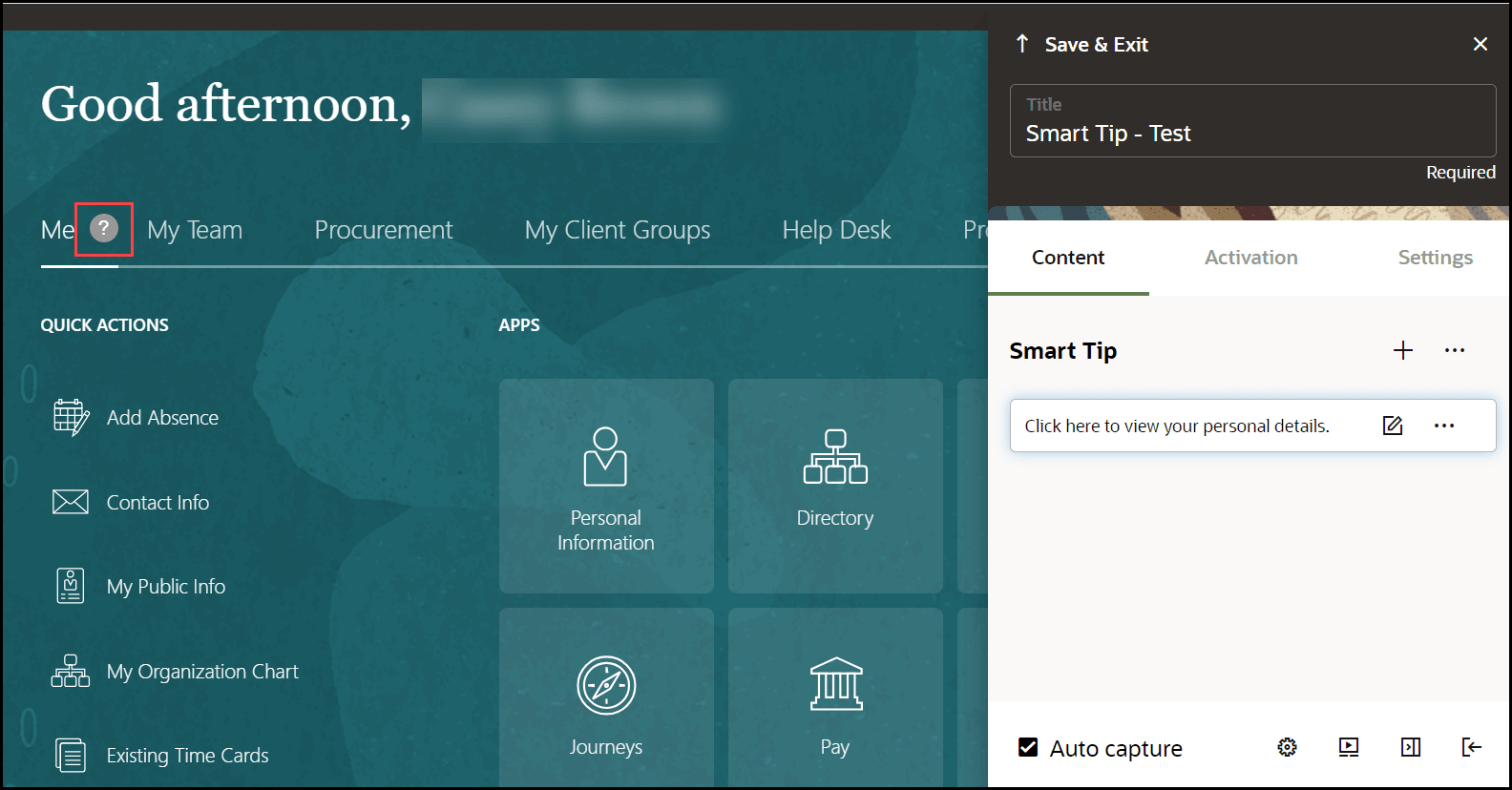Open more options for personal details tip
The image size is (1512, 790).
tap(1444, 426)
